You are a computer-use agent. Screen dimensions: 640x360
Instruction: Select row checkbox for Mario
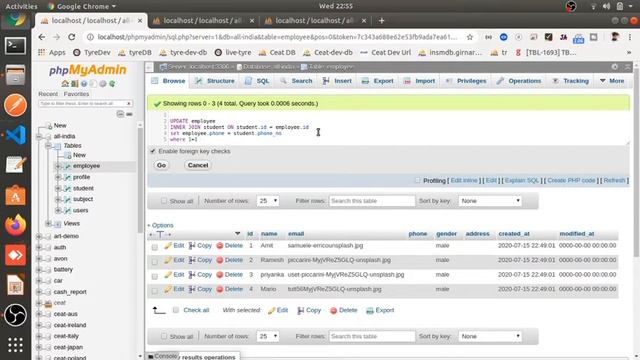pos(154,291)
